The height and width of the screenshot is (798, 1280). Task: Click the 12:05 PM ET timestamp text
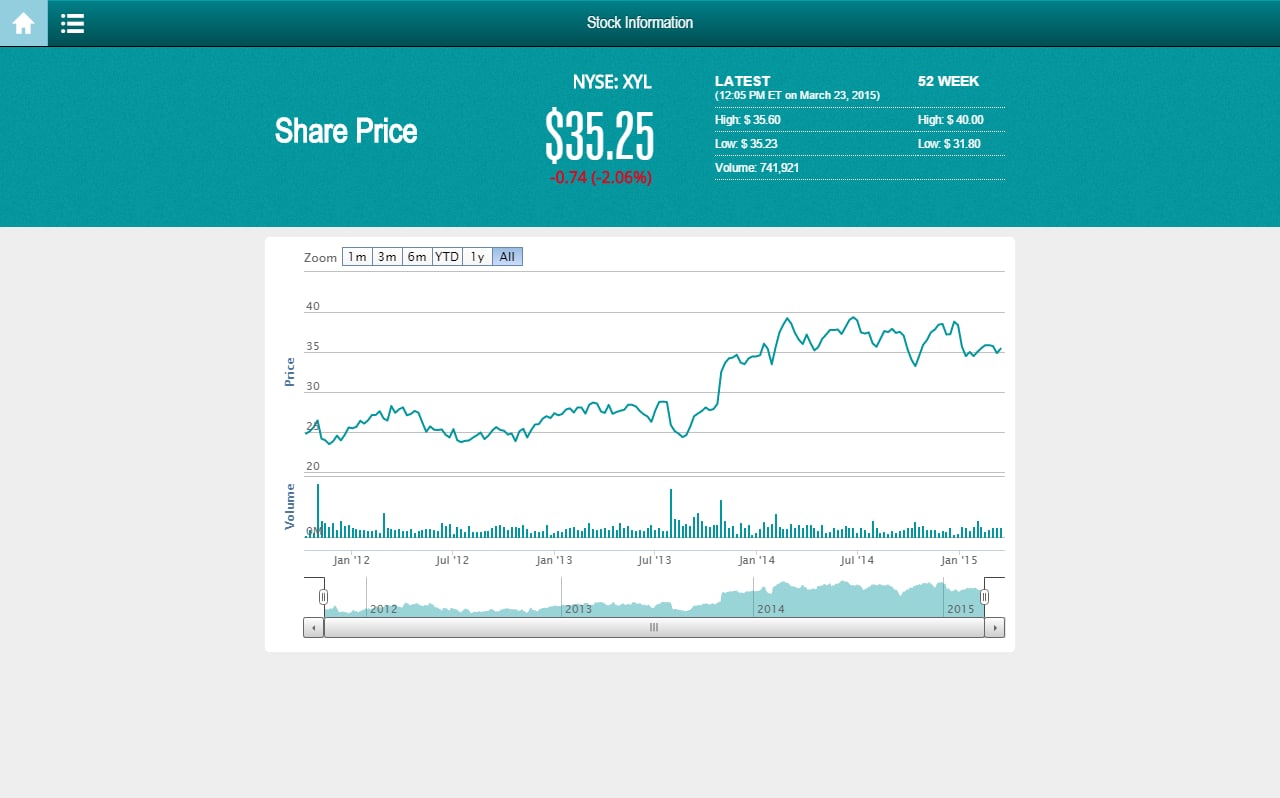pyautogui.click(x=797, y=95)
